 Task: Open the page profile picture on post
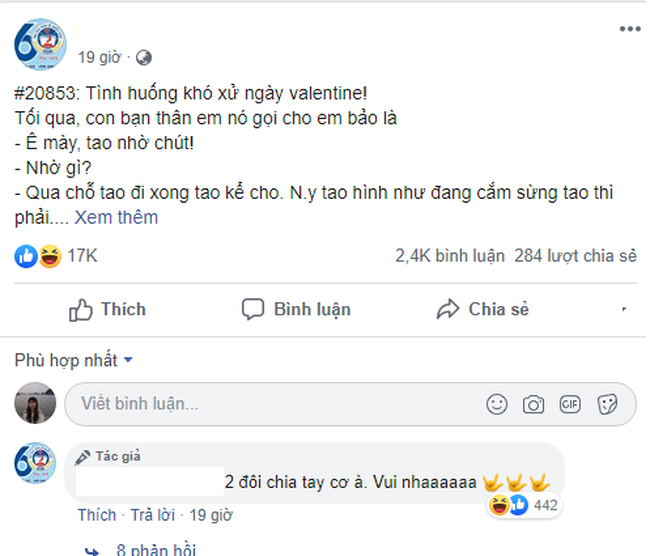tap(40, 45)
